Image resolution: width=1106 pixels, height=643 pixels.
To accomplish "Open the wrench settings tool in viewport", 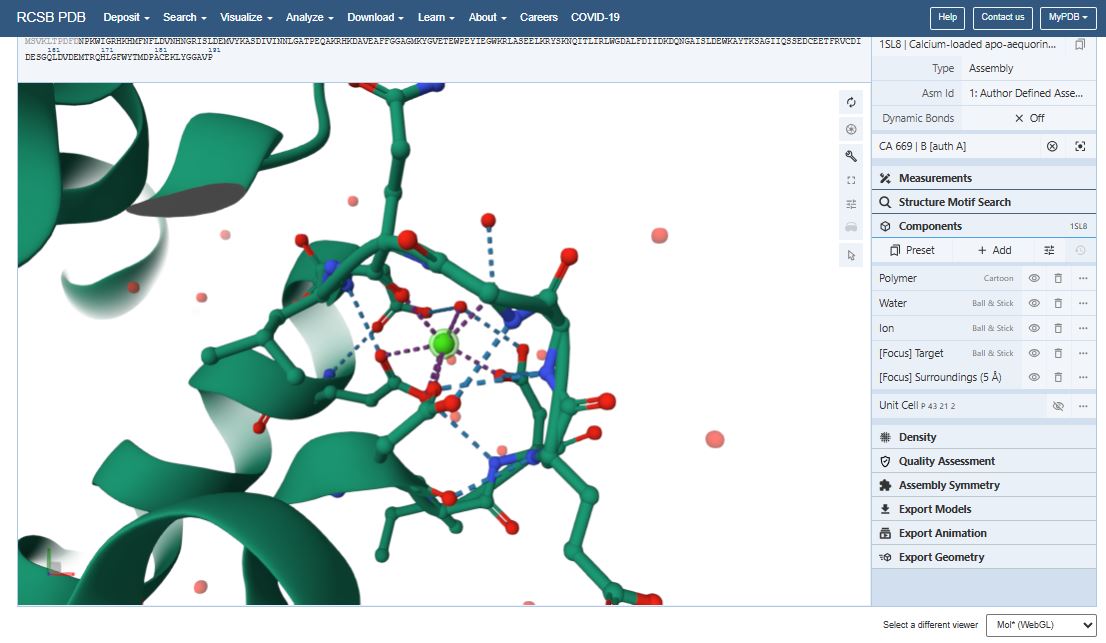I will (x=851, y=156).
